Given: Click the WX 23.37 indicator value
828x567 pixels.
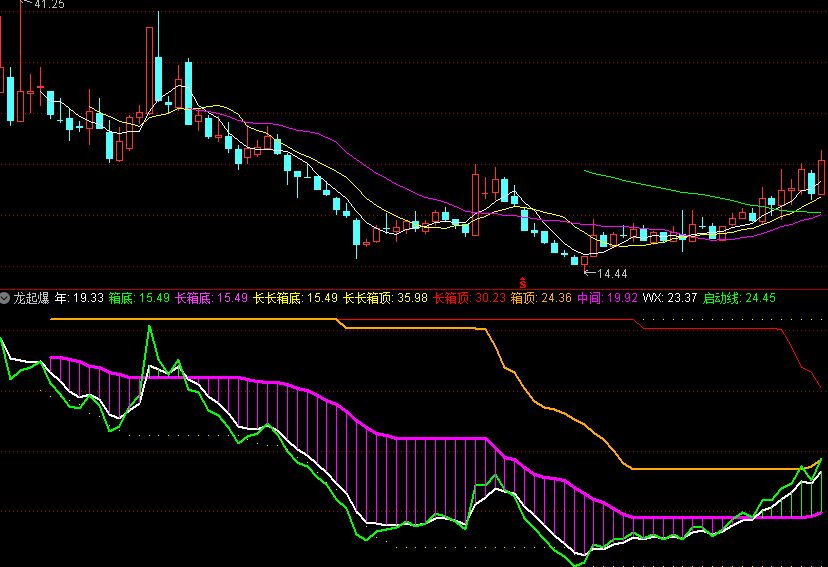Looking at the screenshot, I should [669, 298].
